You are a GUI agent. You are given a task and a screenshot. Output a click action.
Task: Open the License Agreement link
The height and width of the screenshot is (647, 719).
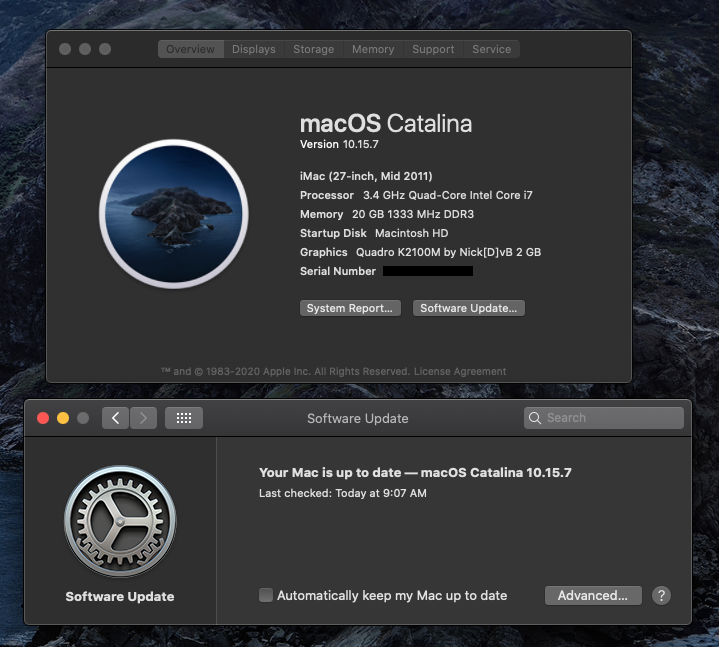(460, 371)
